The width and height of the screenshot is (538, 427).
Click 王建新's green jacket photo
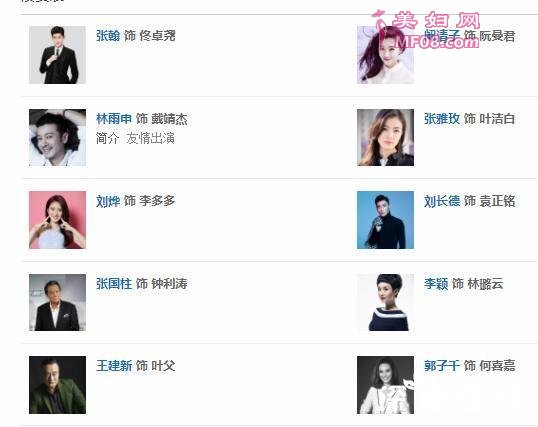[x=57, y=385]
